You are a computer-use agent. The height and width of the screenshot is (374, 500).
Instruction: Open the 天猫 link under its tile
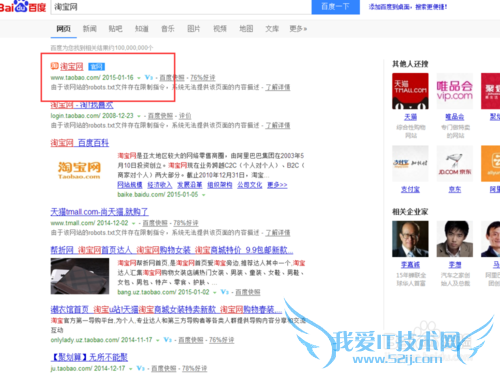click(411, 117)
